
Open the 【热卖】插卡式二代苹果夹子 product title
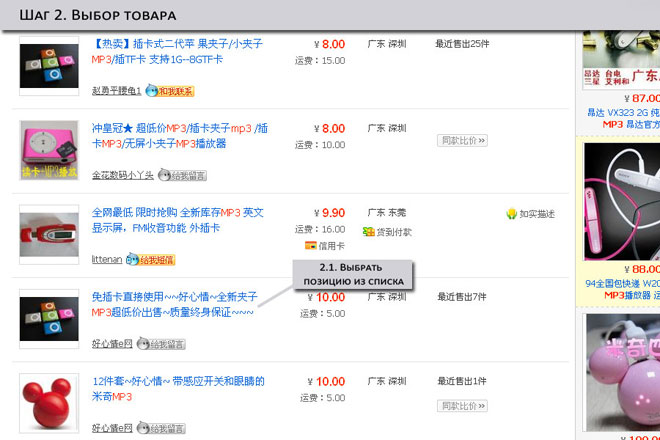click(x=177, y=51)
